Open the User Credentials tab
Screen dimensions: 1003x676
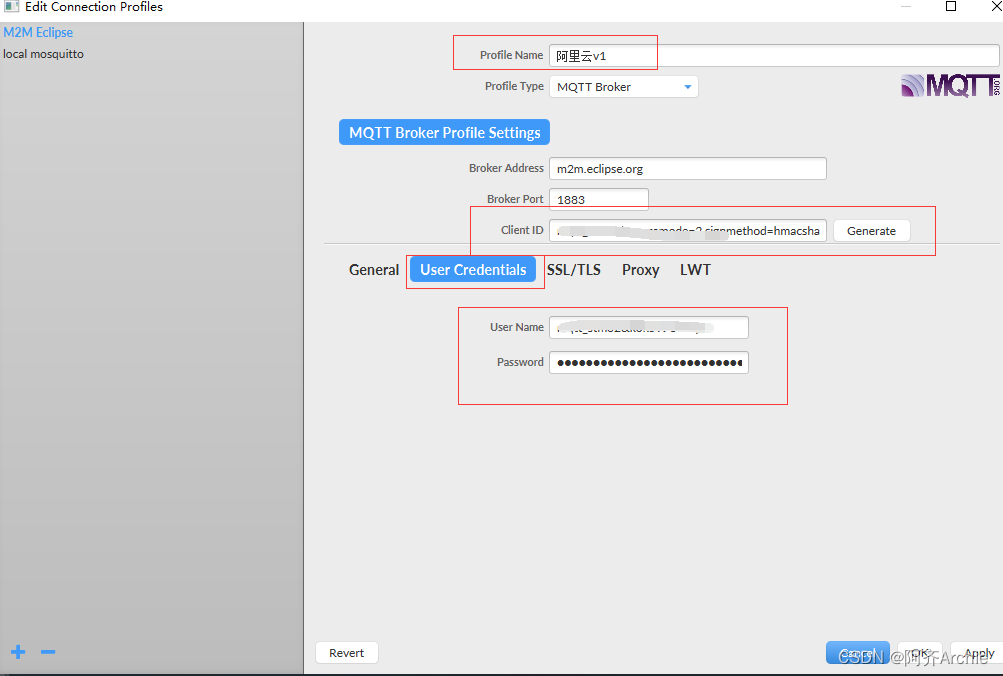(473, 270)
